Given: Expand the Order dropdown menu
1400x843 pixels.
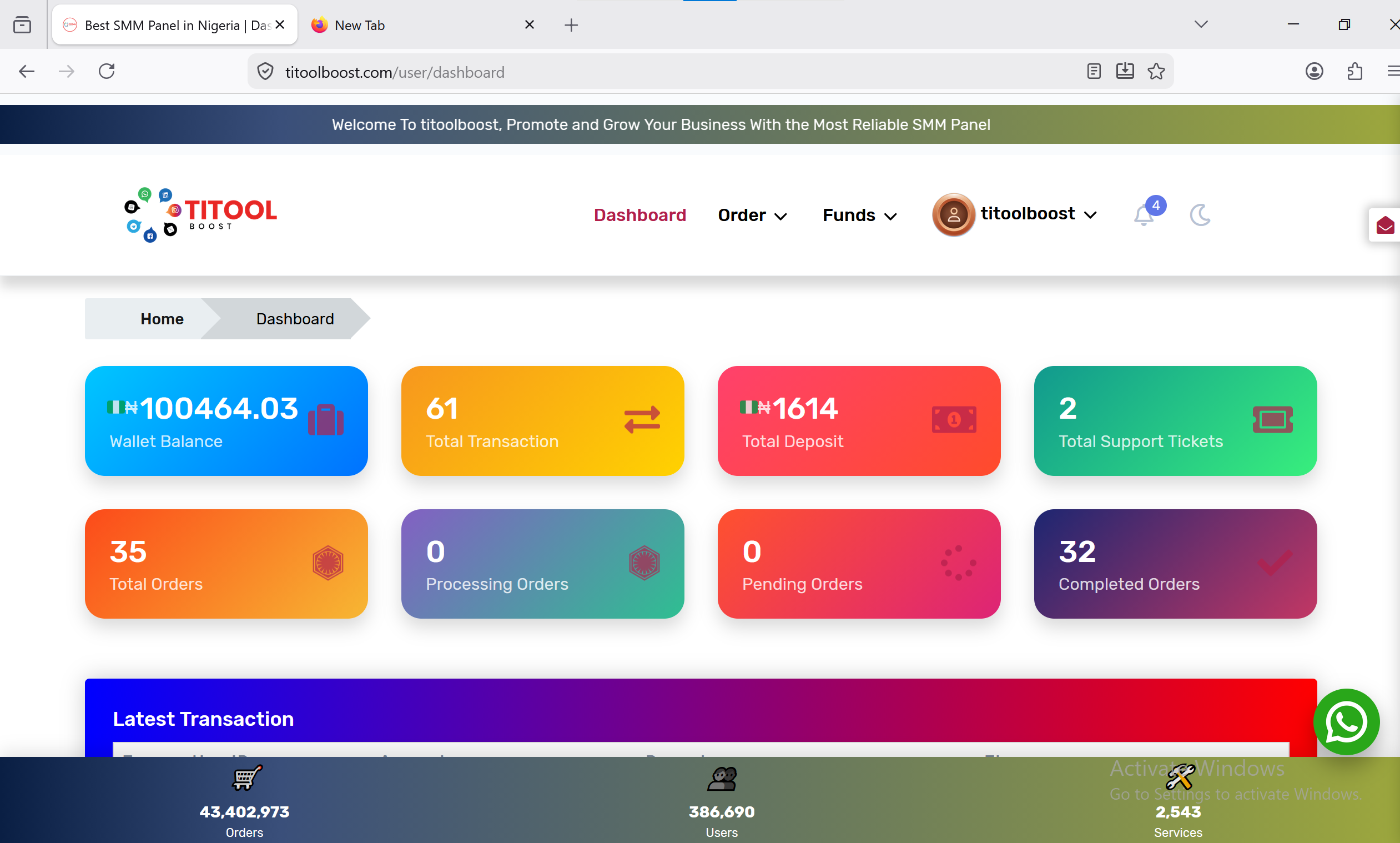Looking at the screenshot, I should (752, 215).
